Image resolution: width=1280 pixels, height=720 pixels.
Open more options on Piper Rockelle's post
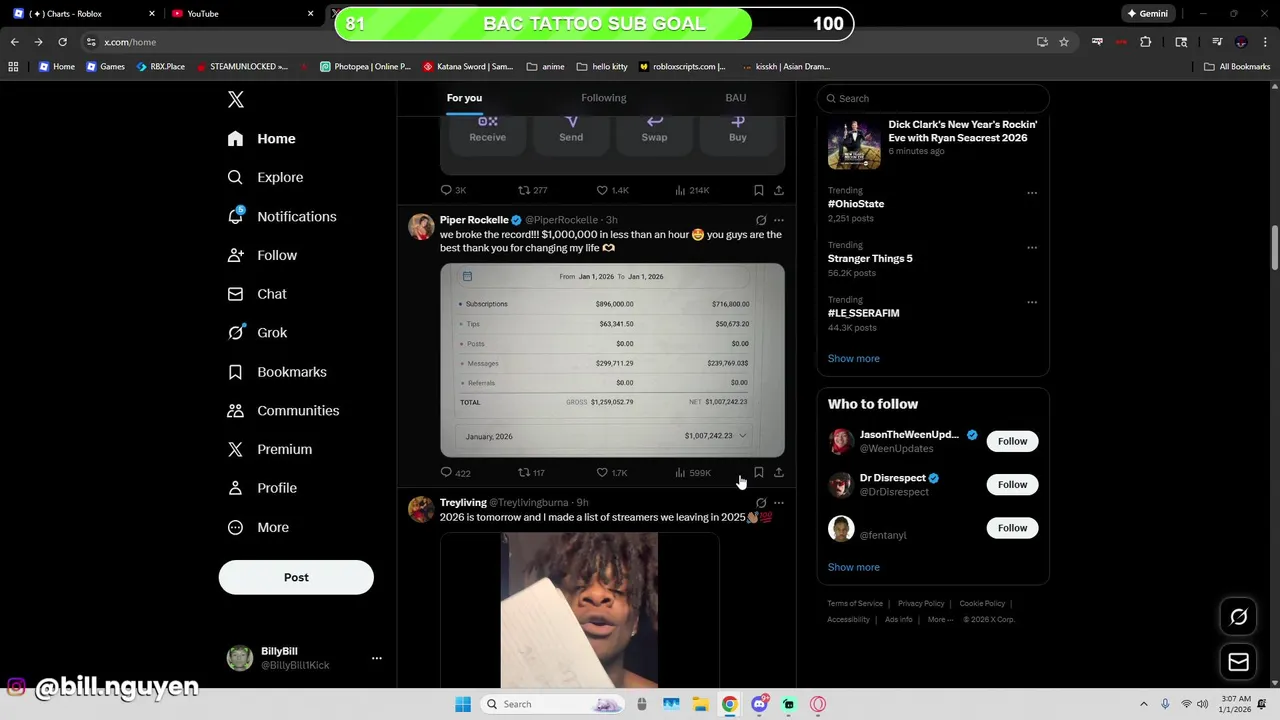coord(779,220)
